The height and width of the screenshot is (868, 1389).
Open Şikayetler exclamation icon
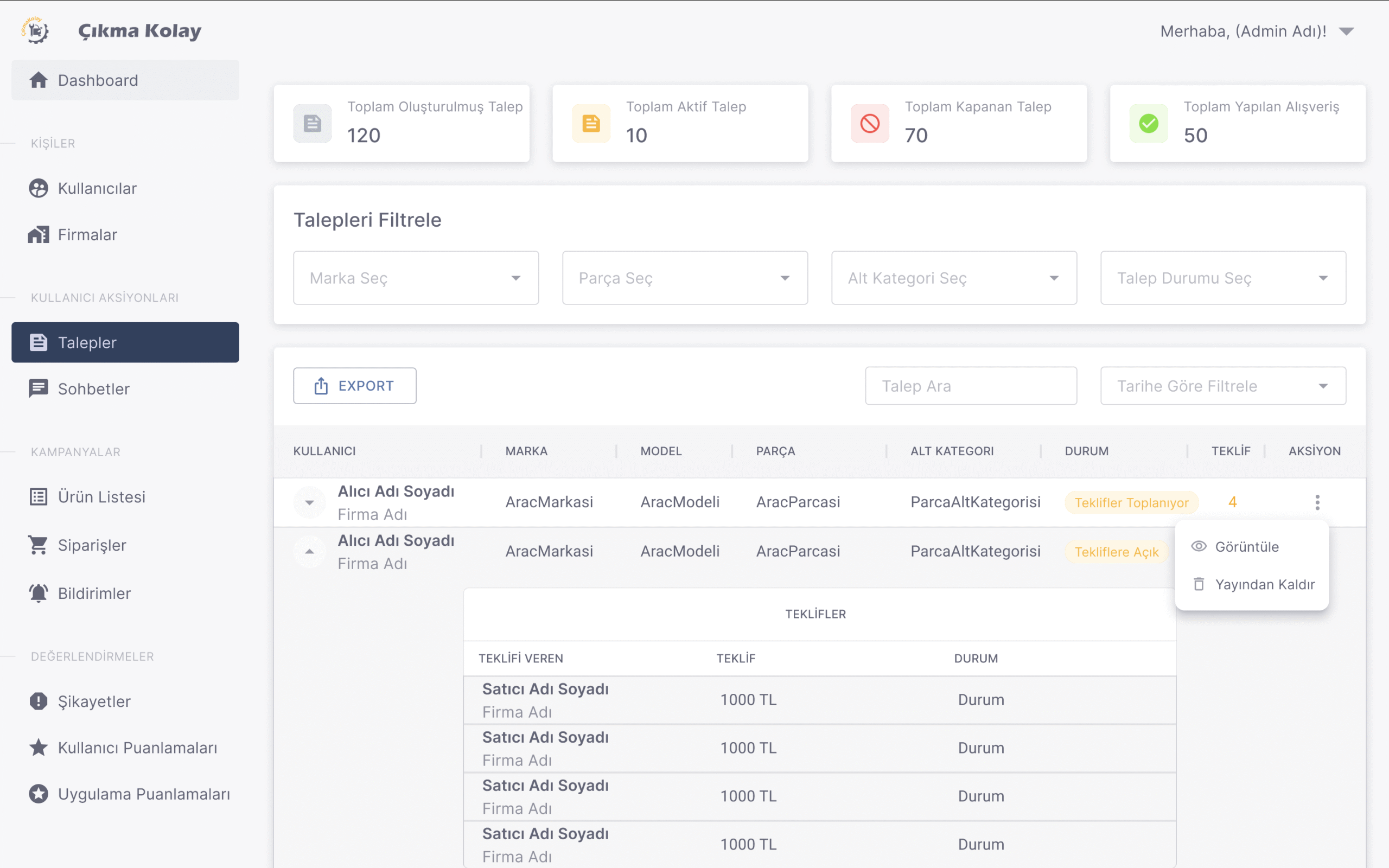click(x=39, y=701)
